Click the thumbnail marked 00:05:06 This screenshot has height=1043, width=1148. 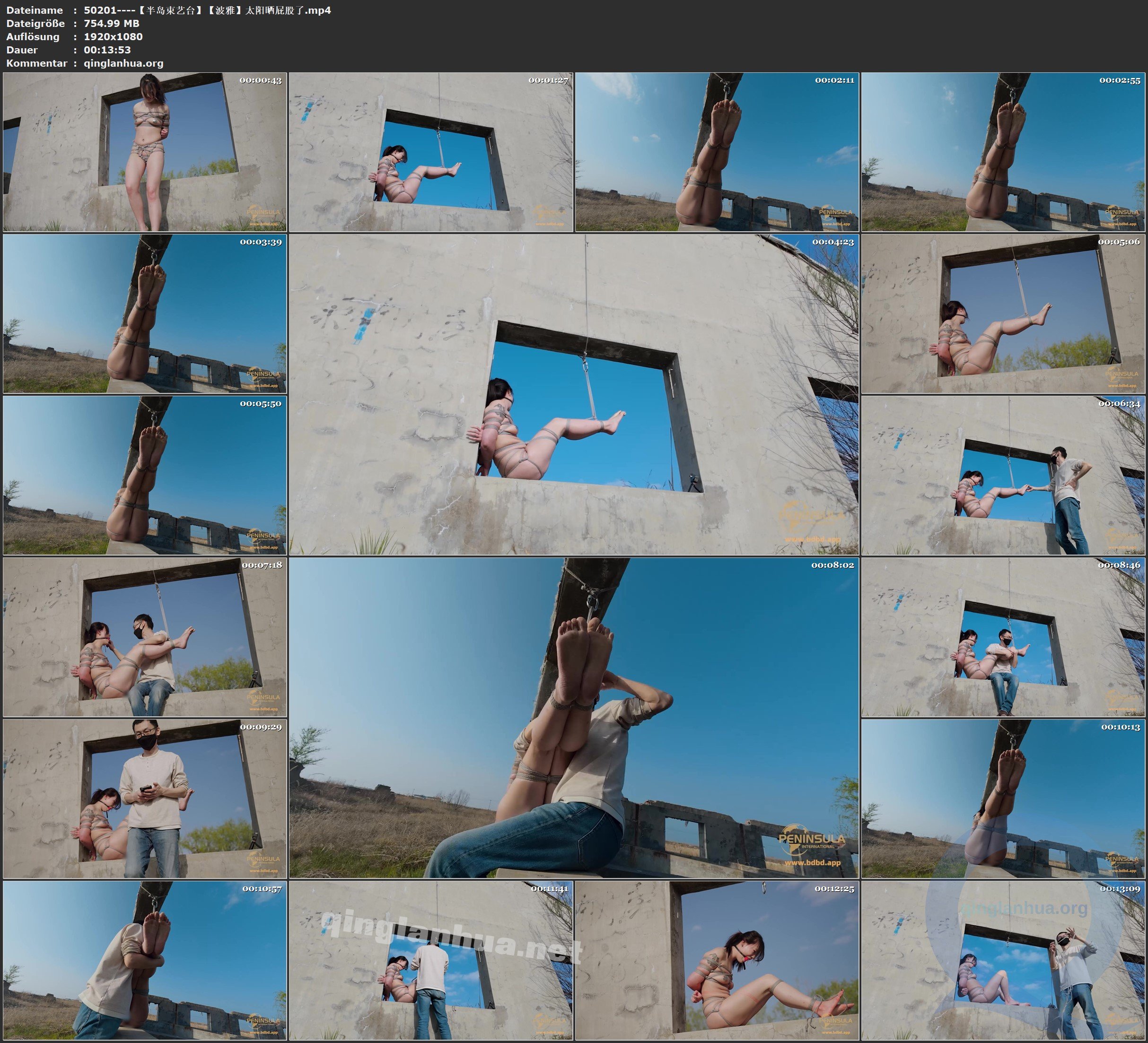1003,313
